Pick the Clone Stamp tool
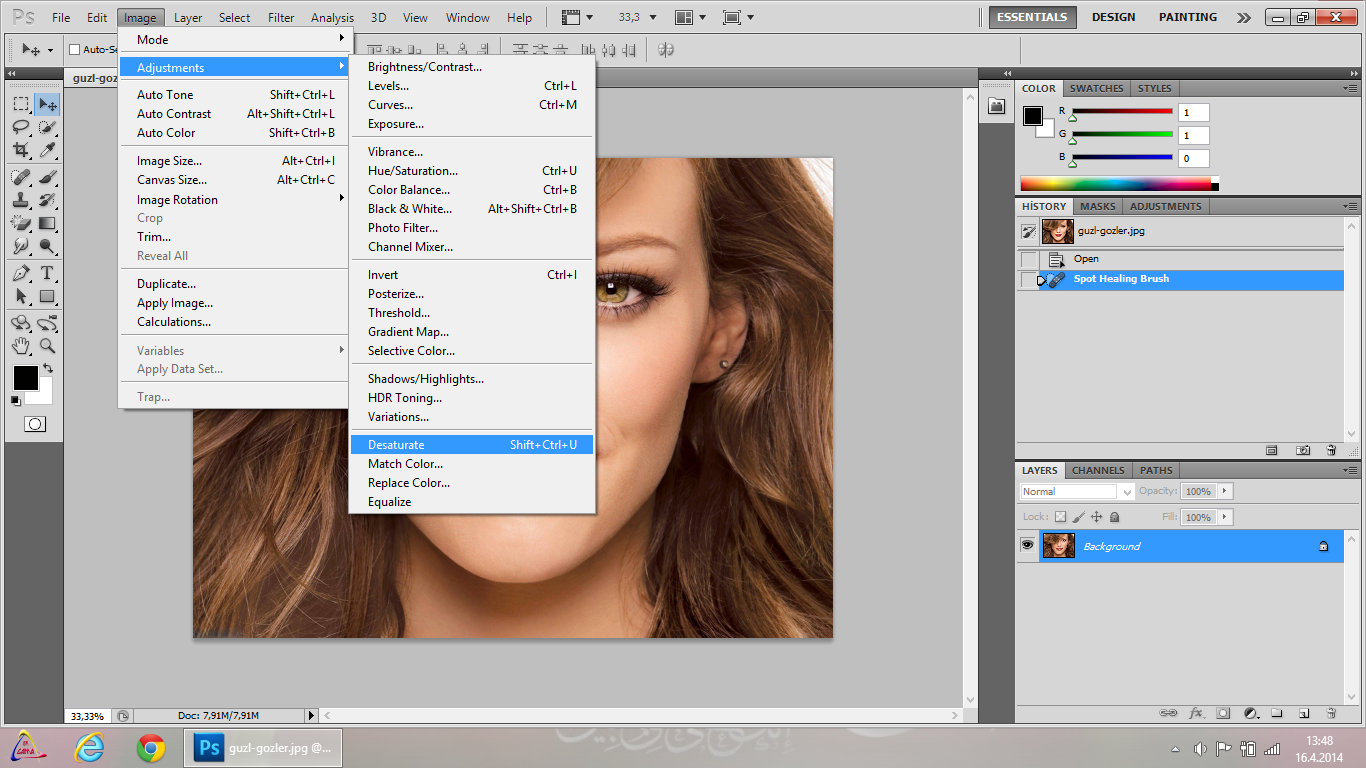This screenshot has height=768, width=1366. tap(21, 199)
